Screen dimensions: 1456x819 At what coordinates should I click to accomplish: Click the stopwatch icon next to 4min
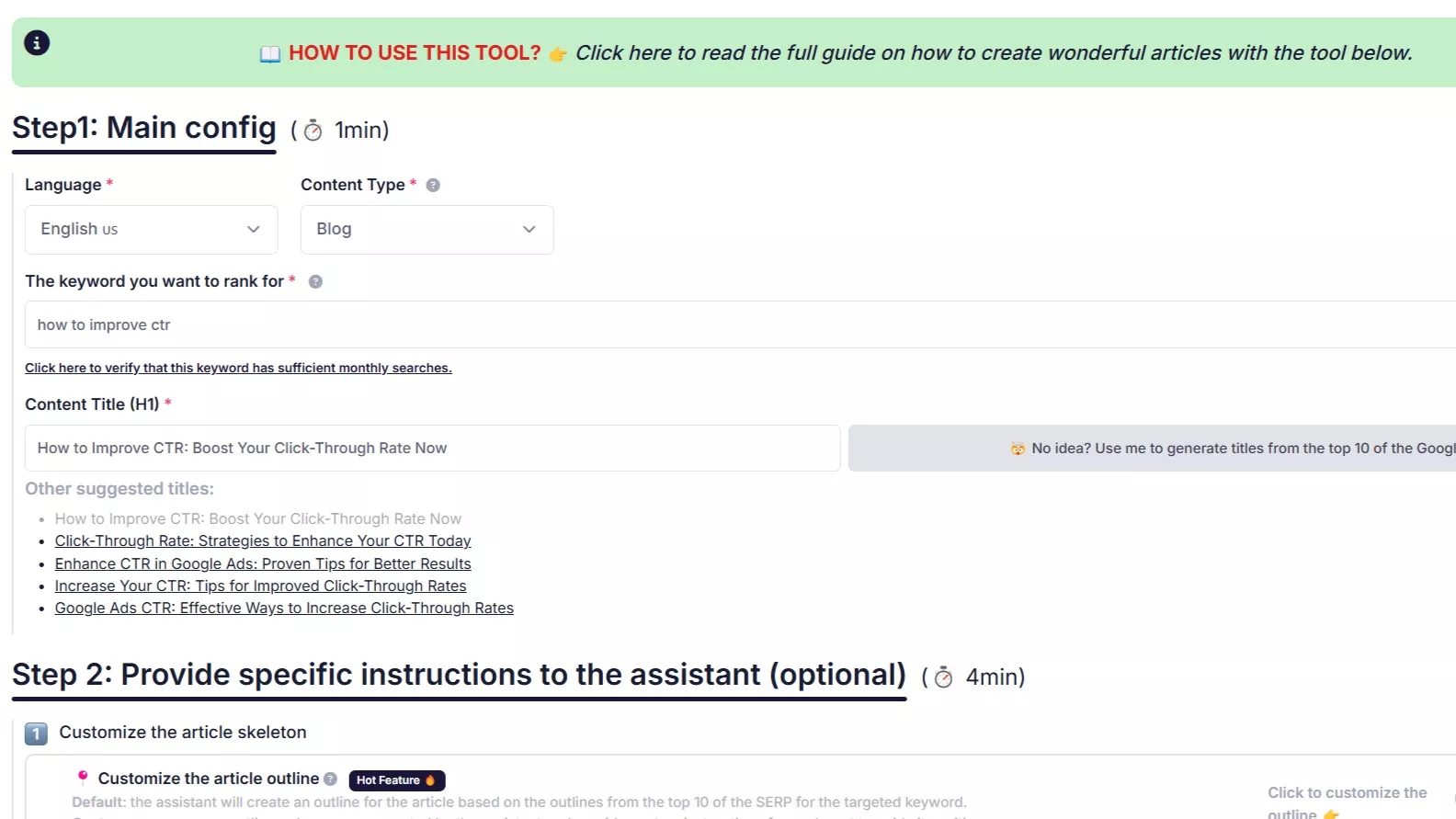(x=943, y=677)
